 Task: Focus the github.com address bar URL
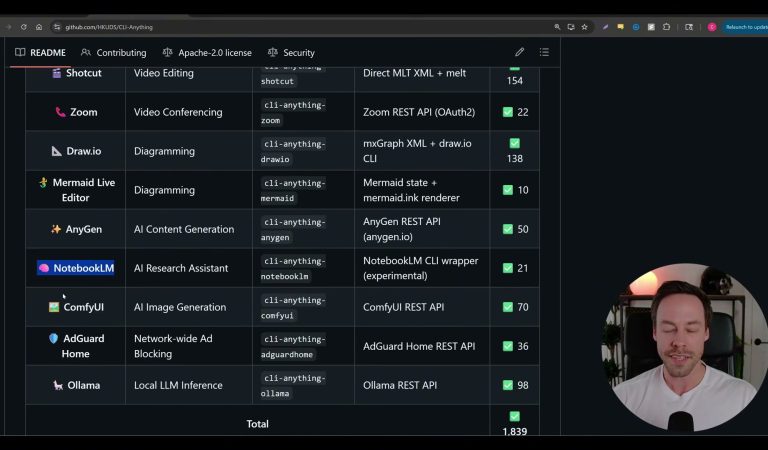109,27
